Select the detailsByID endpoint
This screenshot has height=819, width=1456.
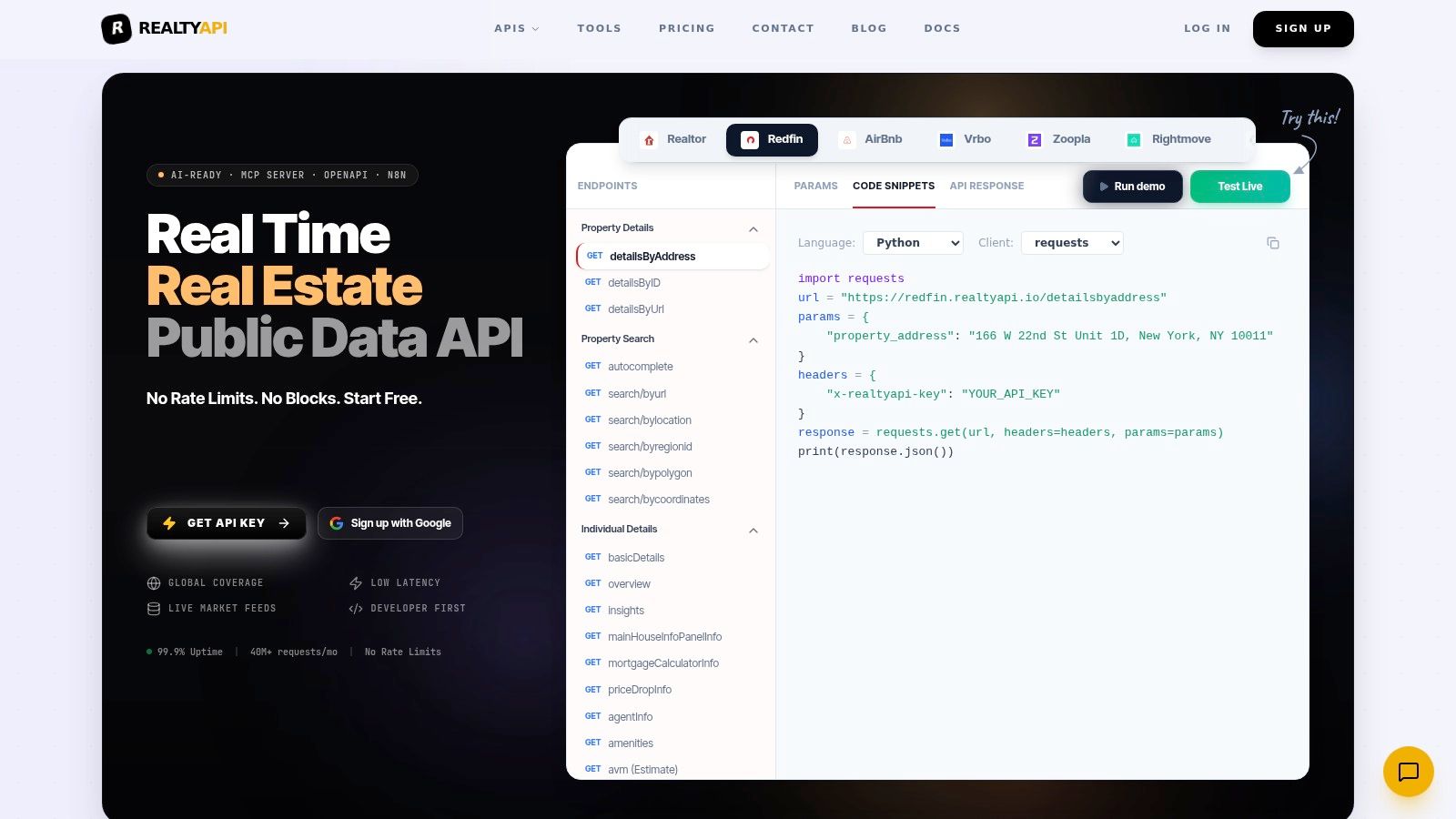[672, 283]
